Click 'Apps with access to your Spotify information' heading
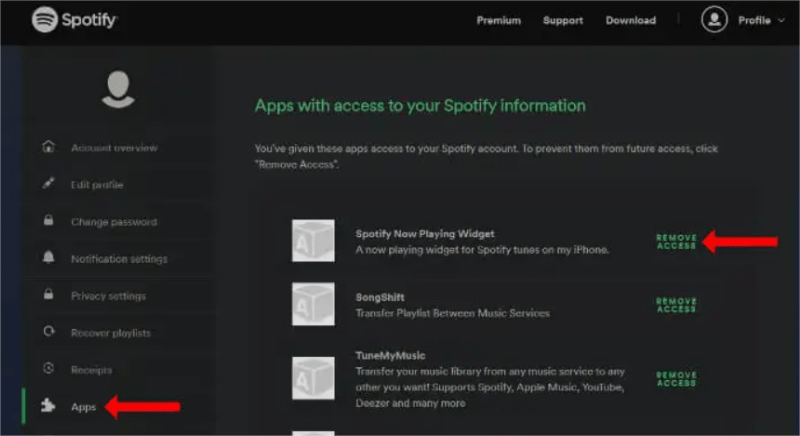The width and height of the screenshot is (800, 436). coord(420,106)
